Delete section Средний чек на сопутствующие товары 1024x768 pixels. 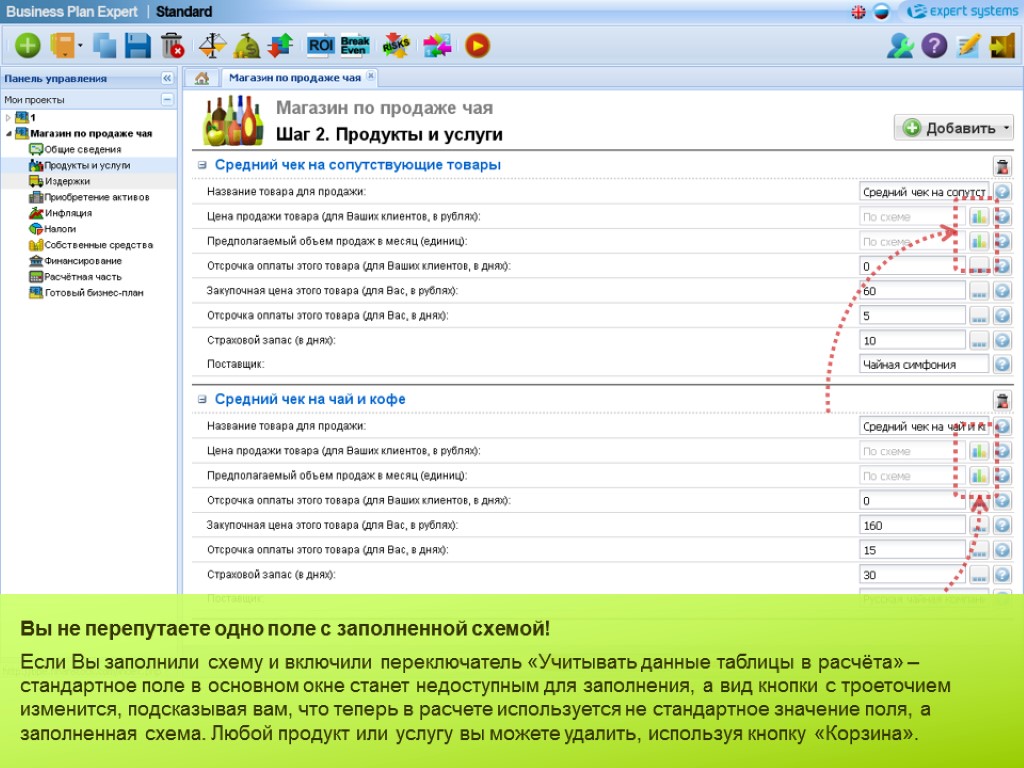coord(1002,166)
